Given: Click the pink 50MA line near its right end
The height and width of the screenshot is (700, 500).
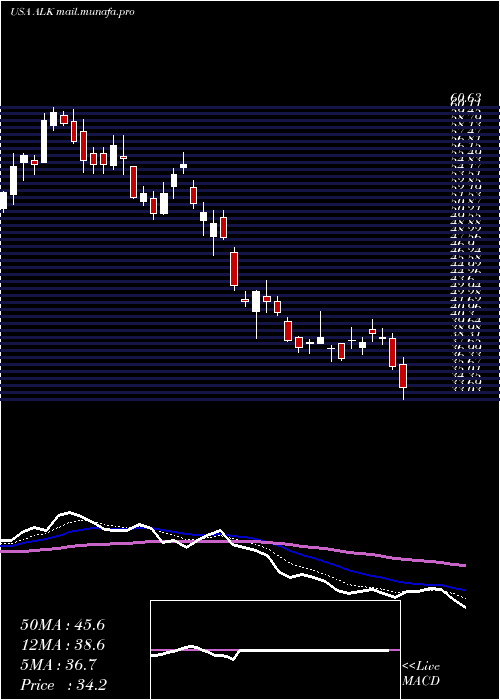Looking at the screenshot, I should [460, 565].
